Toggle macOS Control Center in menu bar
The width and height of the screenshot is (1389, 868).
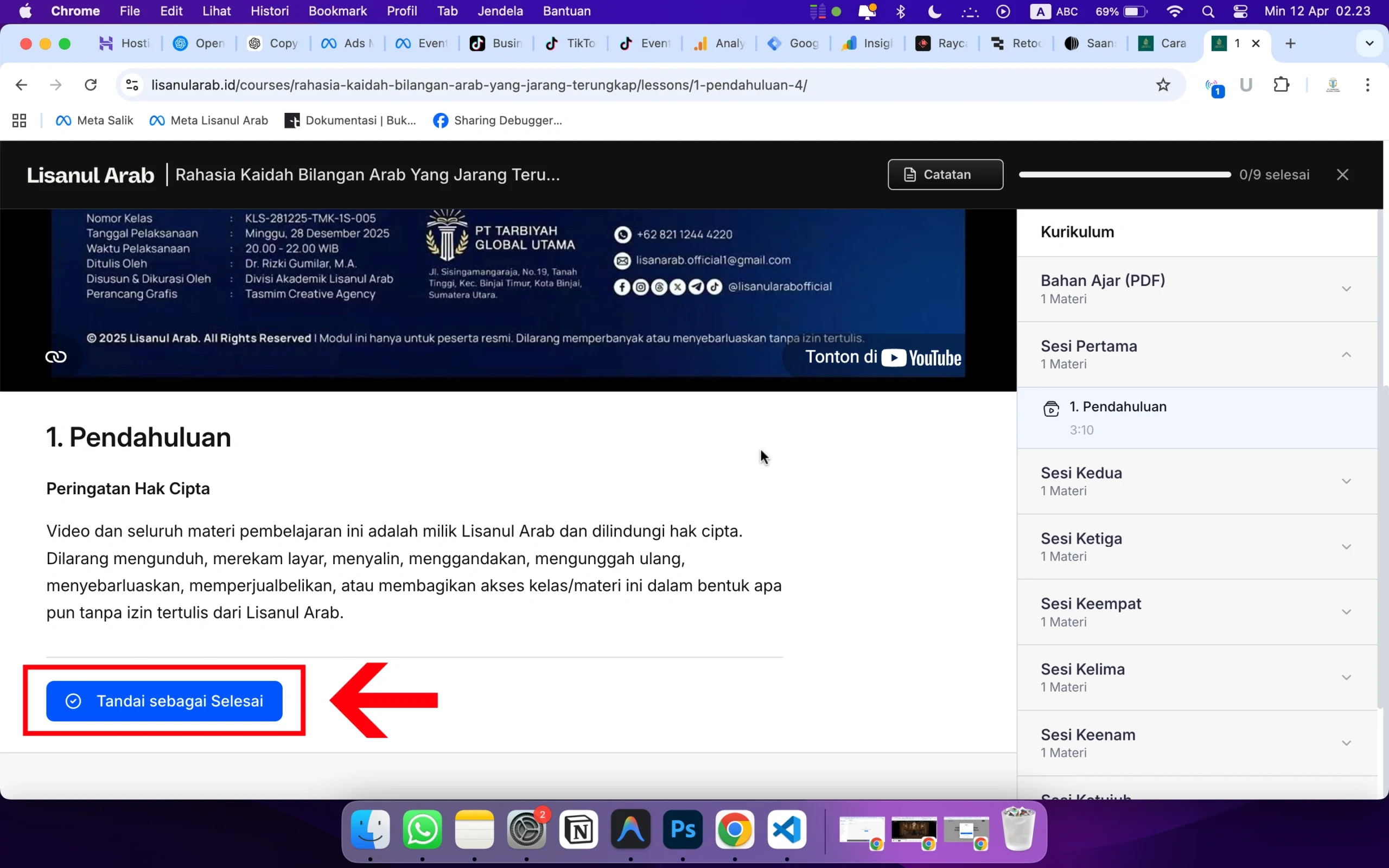point(1240,11)
